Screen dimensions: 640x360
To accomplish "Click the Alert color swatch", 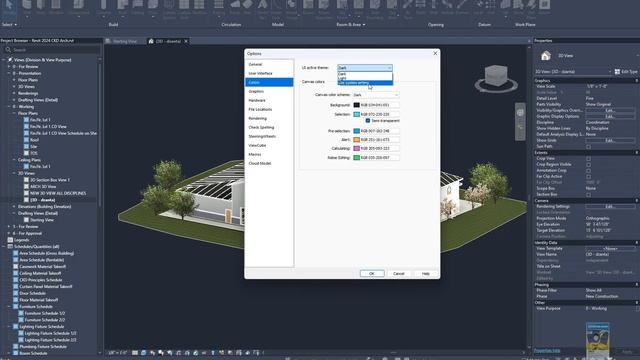I will click(356, 140).
